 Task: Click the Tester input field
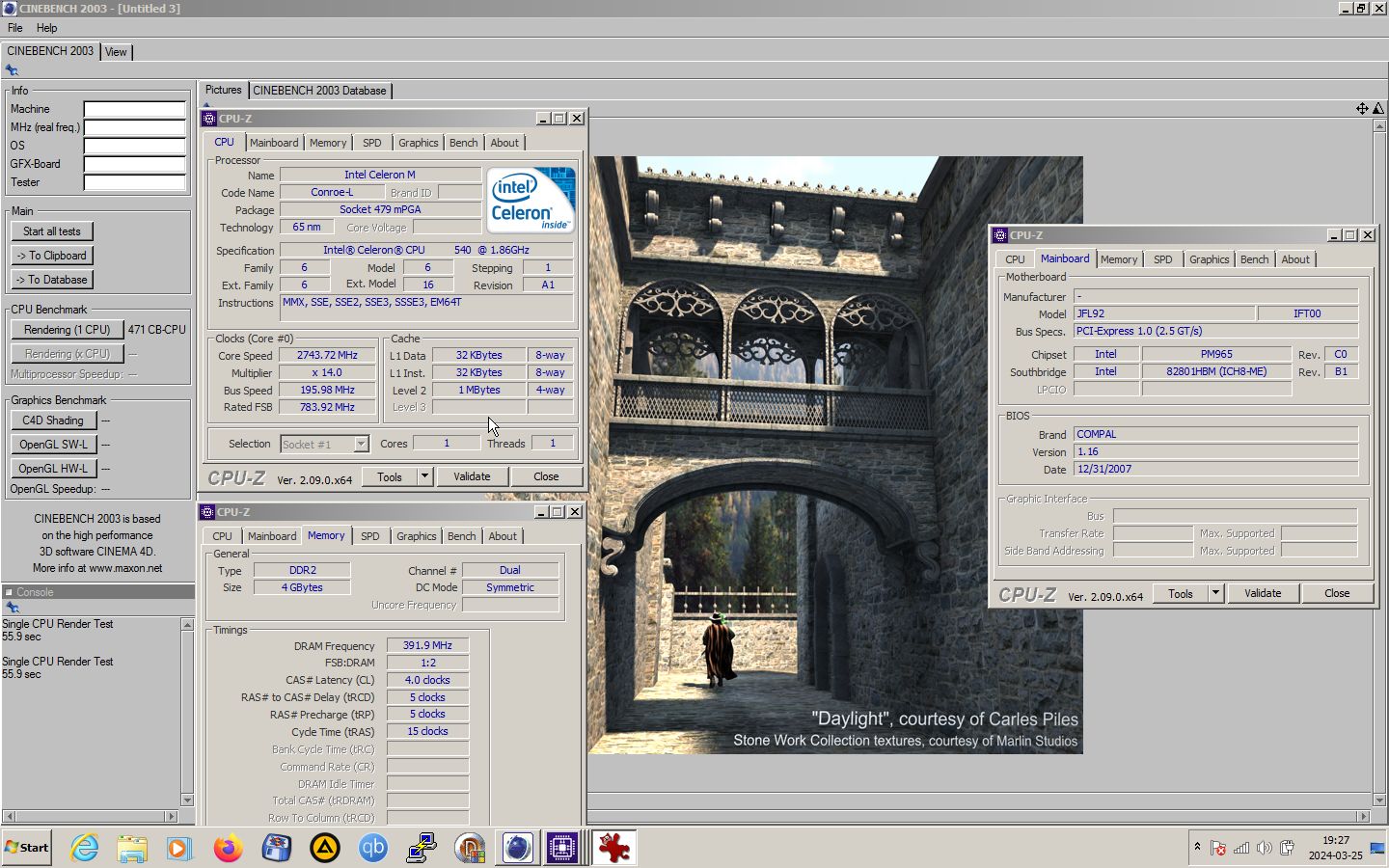coord(134,182)
